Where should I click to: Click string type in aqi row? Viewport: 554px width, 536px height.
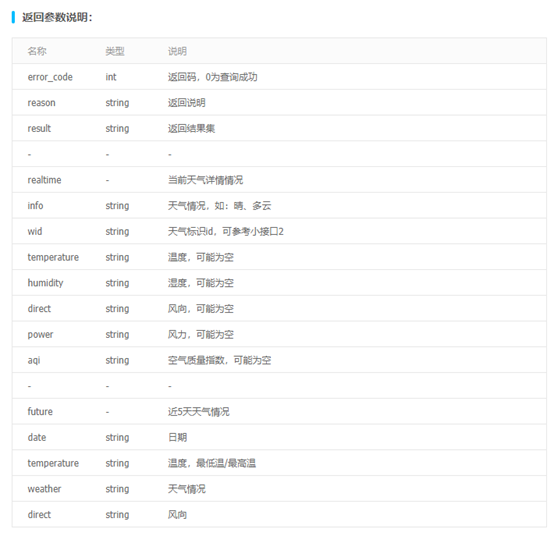(117, 361)
